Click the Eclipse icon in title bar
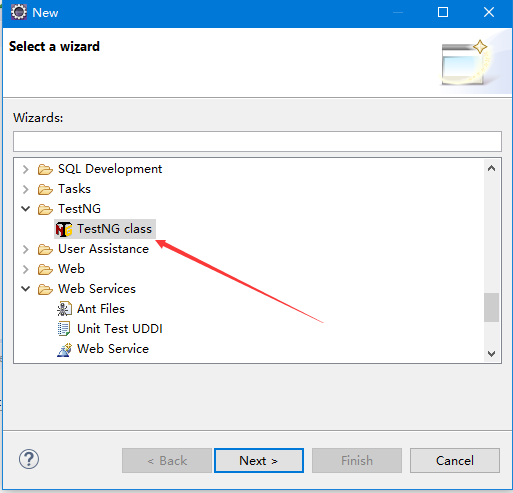The width and height of the screenshot is (513, 493). click(19, 12)
